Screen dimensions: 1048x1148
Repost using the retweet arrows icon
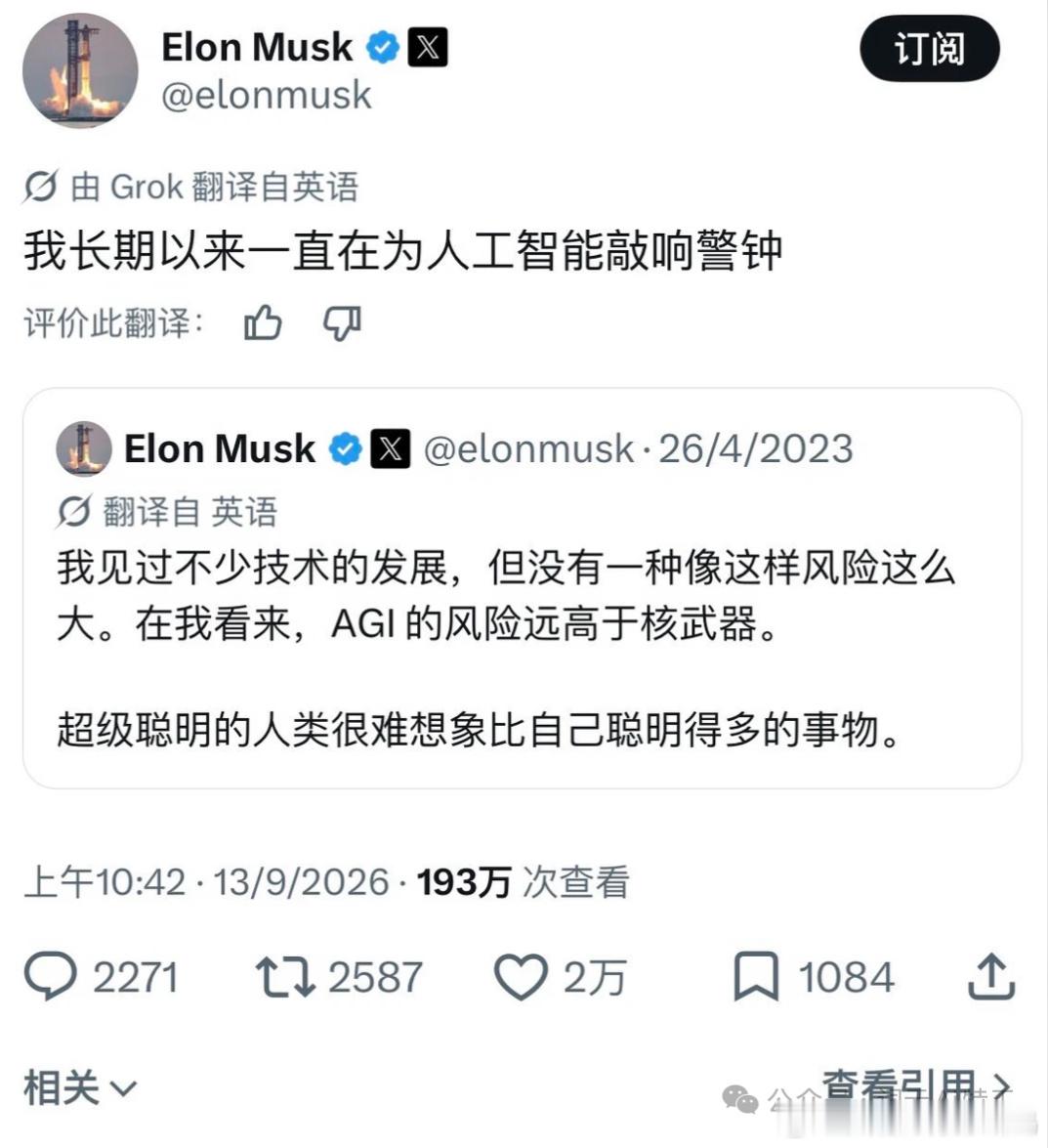[x=285, y=977]
